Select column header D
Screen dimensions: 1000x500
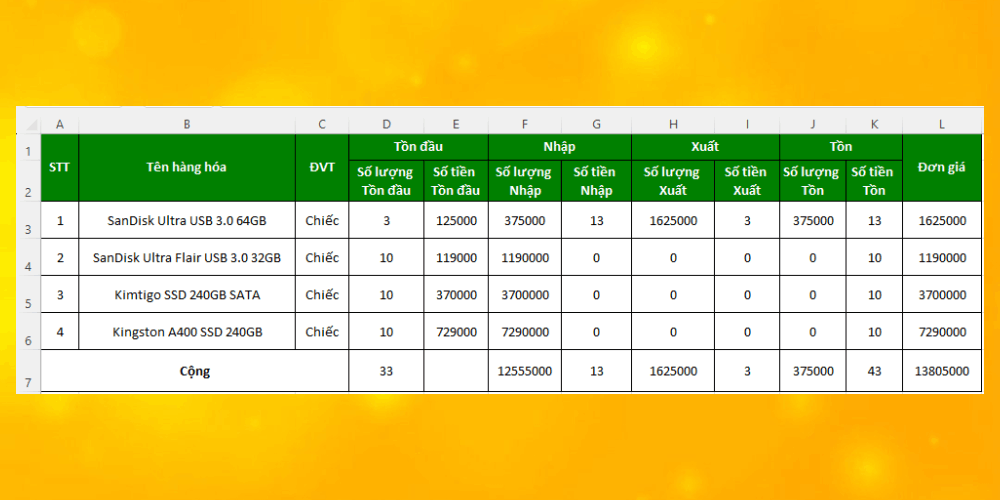pyautogui.click(x=386, y=125)
